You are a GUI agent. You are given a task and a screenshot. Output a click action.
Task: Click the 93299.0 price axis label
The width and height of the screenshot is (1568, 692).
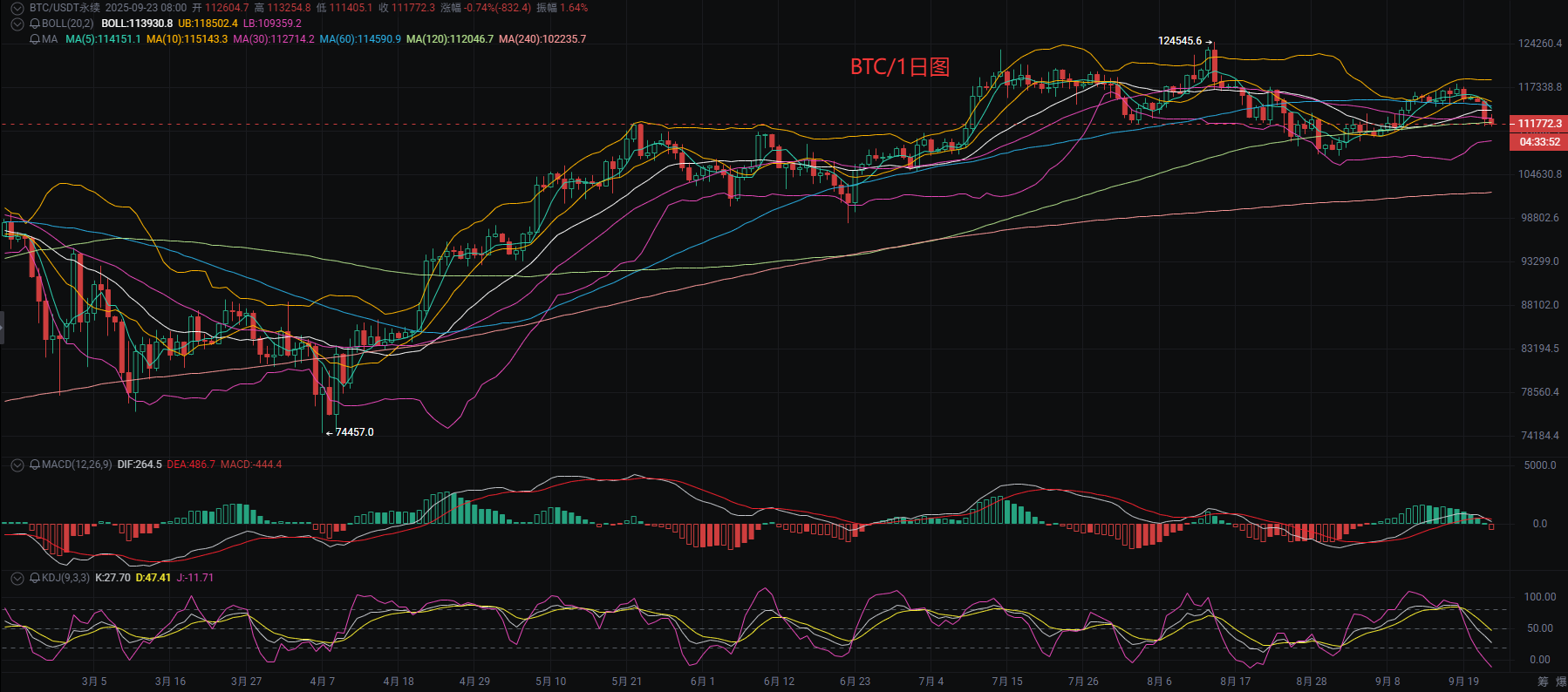[x=1540, y=261]
